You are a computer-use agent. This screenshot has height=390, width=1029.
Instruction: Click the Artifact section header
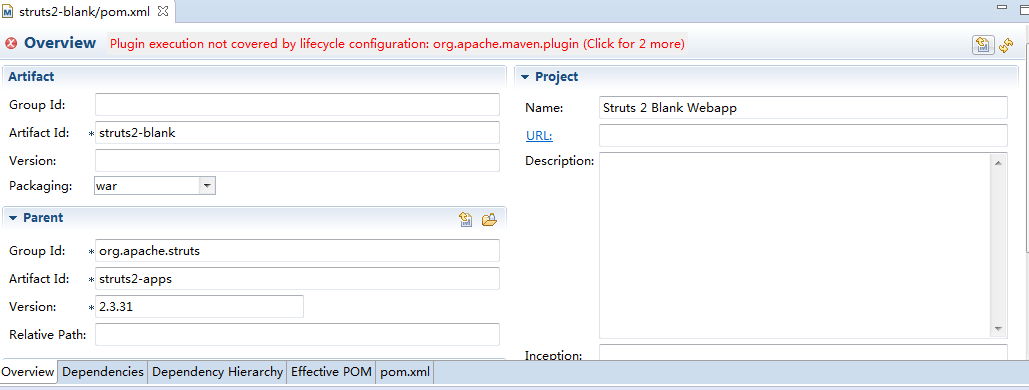(31, 77)
